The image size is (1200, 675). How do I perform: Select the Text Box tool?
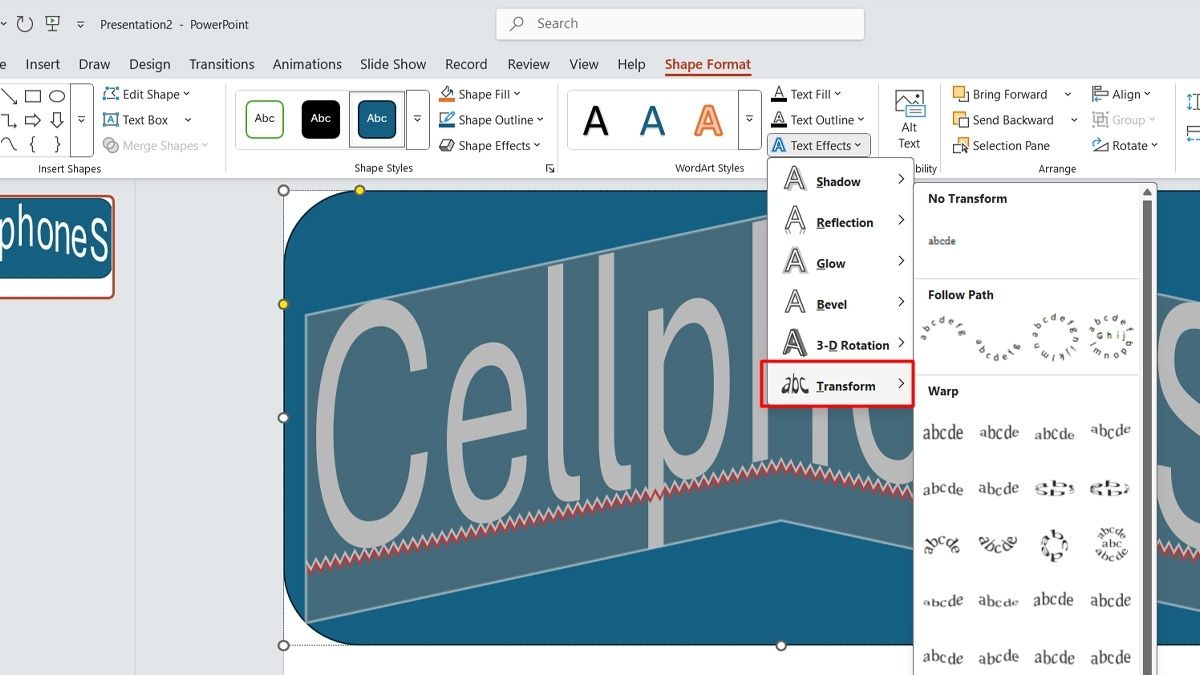(x=136, y=120)
